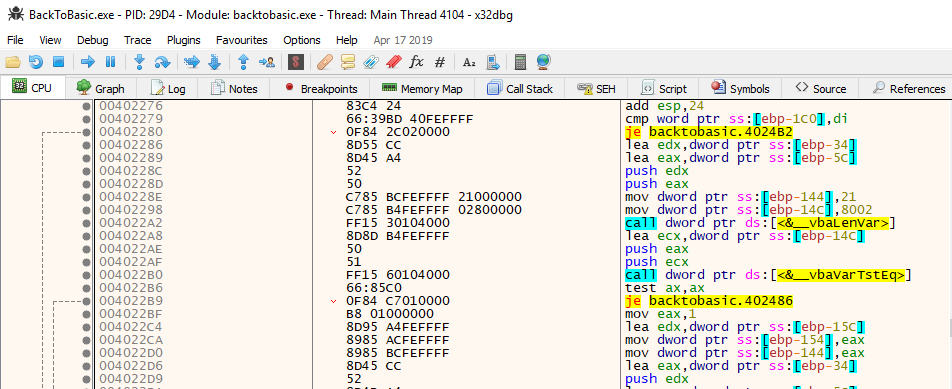Image resolution: width=952 pixels, height=389 pixels.
Task: Open the Labels tag icon
Action: [x=370, y=62]
